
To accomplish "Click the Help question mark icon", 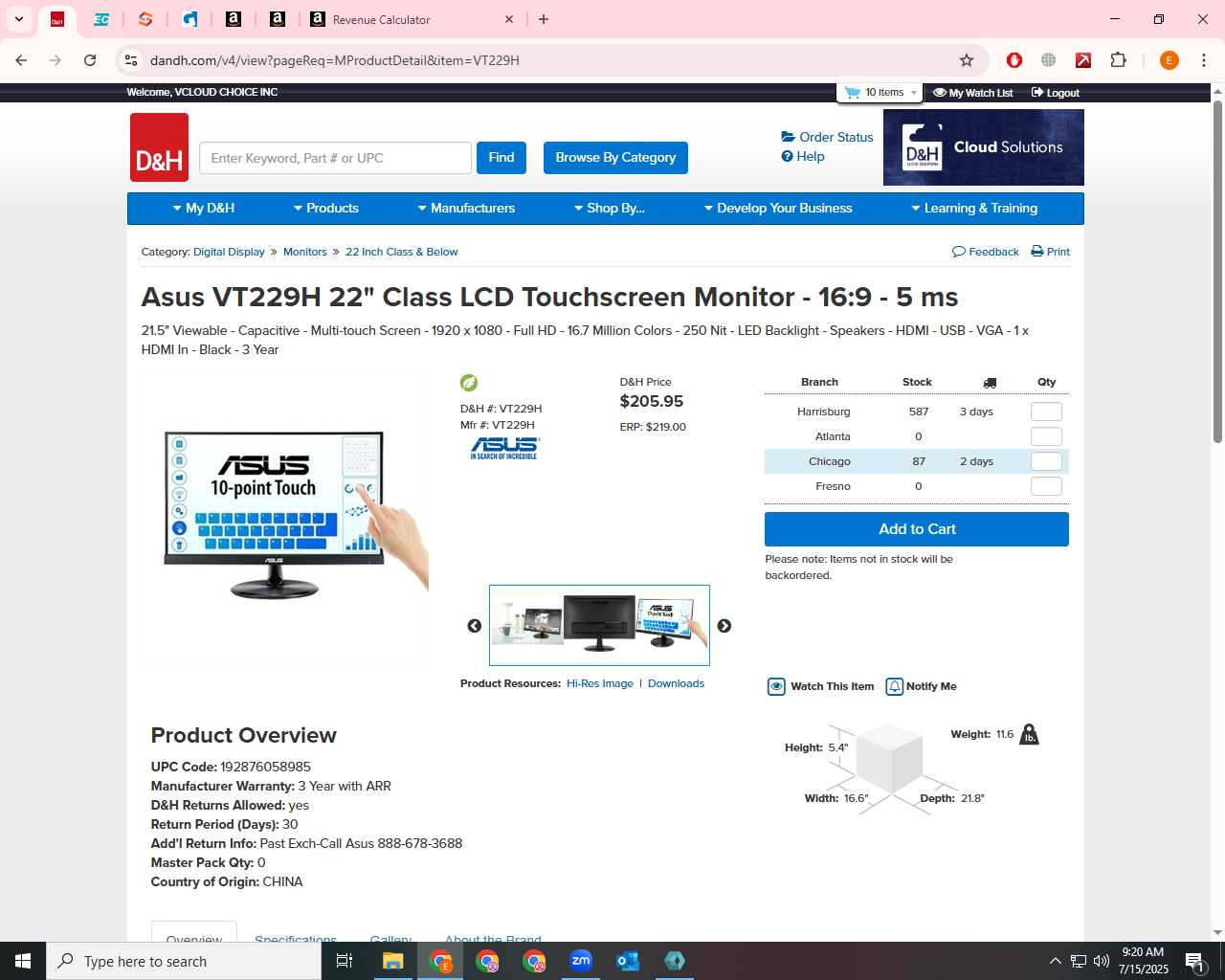I will [x=787, y=156].
